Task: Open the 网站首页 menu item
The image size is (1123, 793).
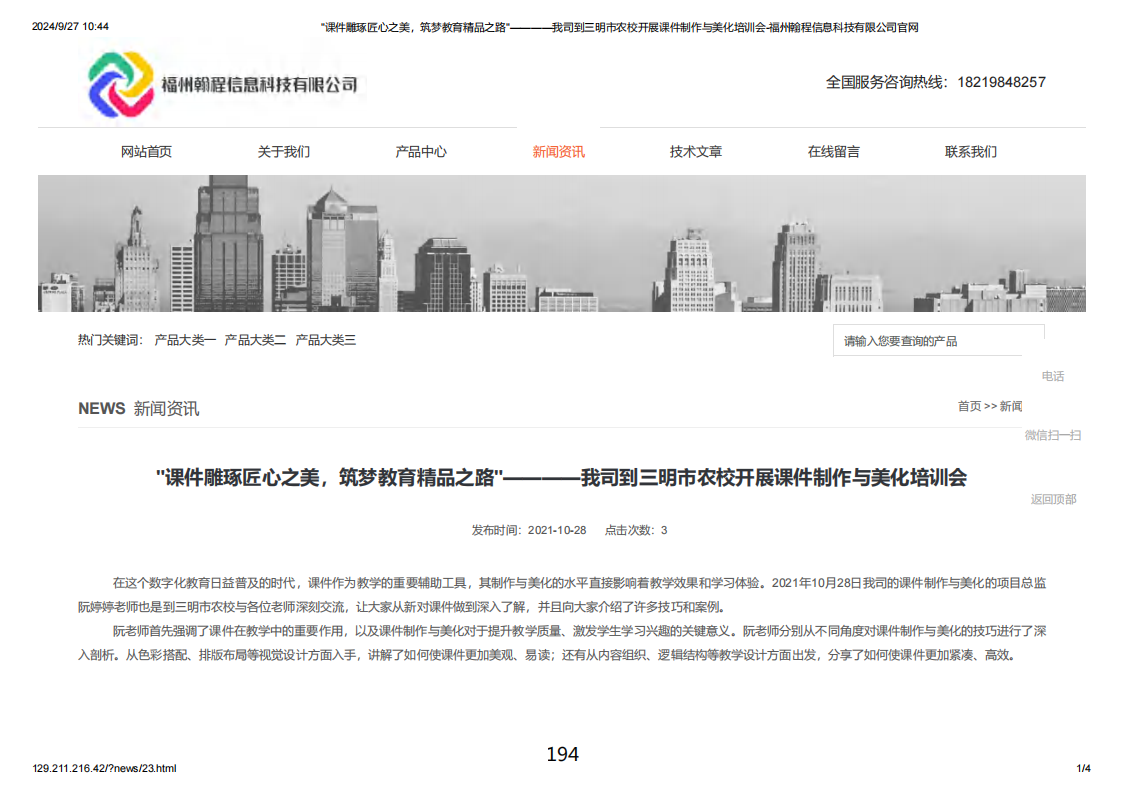Action: coord(146,152)
